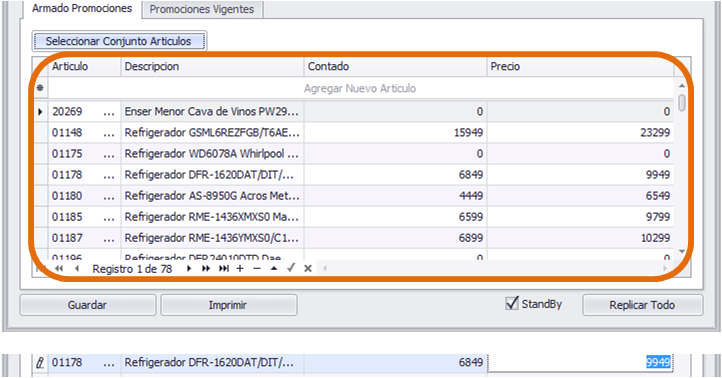Add new record with plus icon
This screenshot has width=722, height=378.
(240, 268)
